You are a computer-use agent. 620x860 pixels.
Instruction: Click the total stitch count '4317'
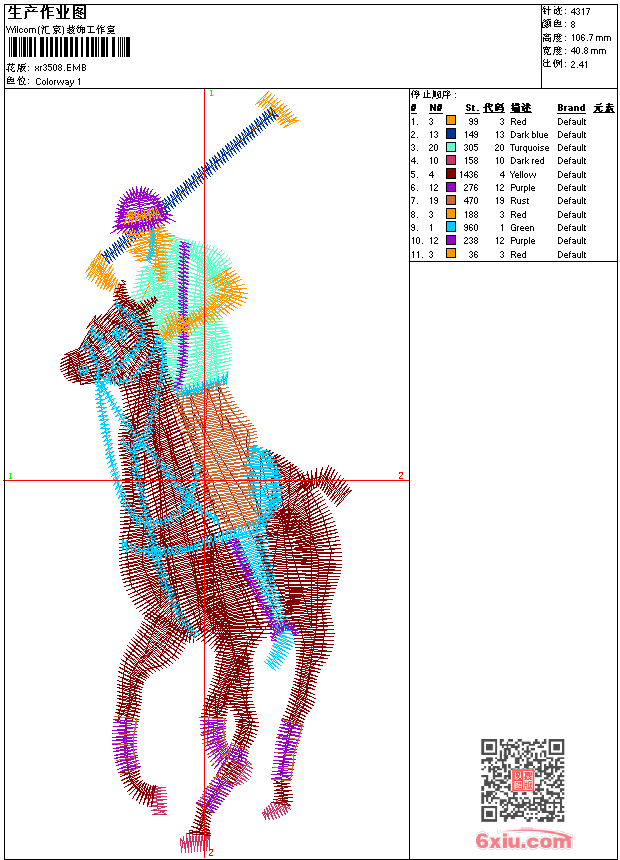580,12
